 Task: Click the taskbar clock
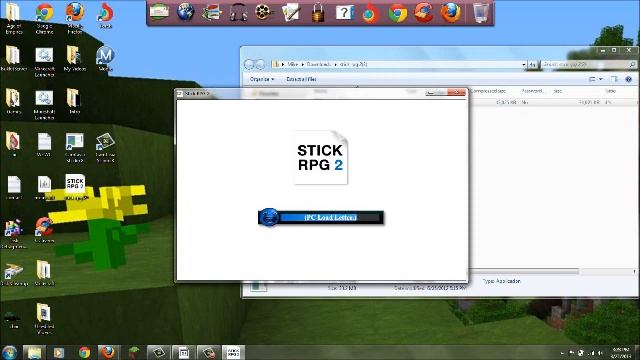coord(621,353)
